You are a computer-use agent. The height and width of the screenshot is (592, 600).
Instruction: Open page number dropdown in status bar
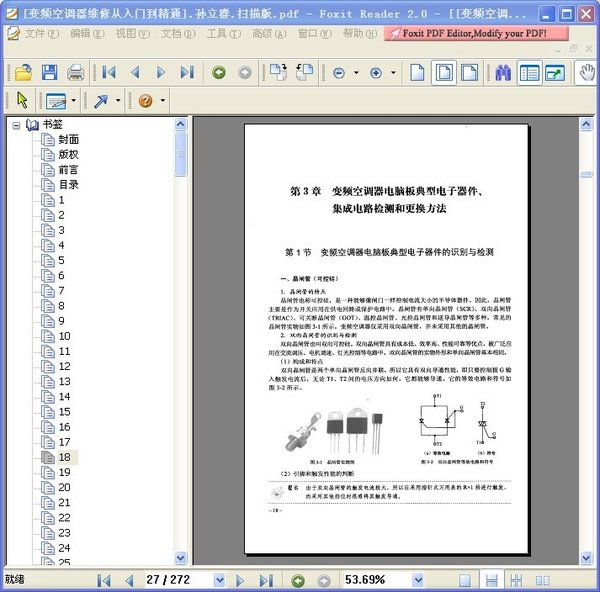pos(219,580)
